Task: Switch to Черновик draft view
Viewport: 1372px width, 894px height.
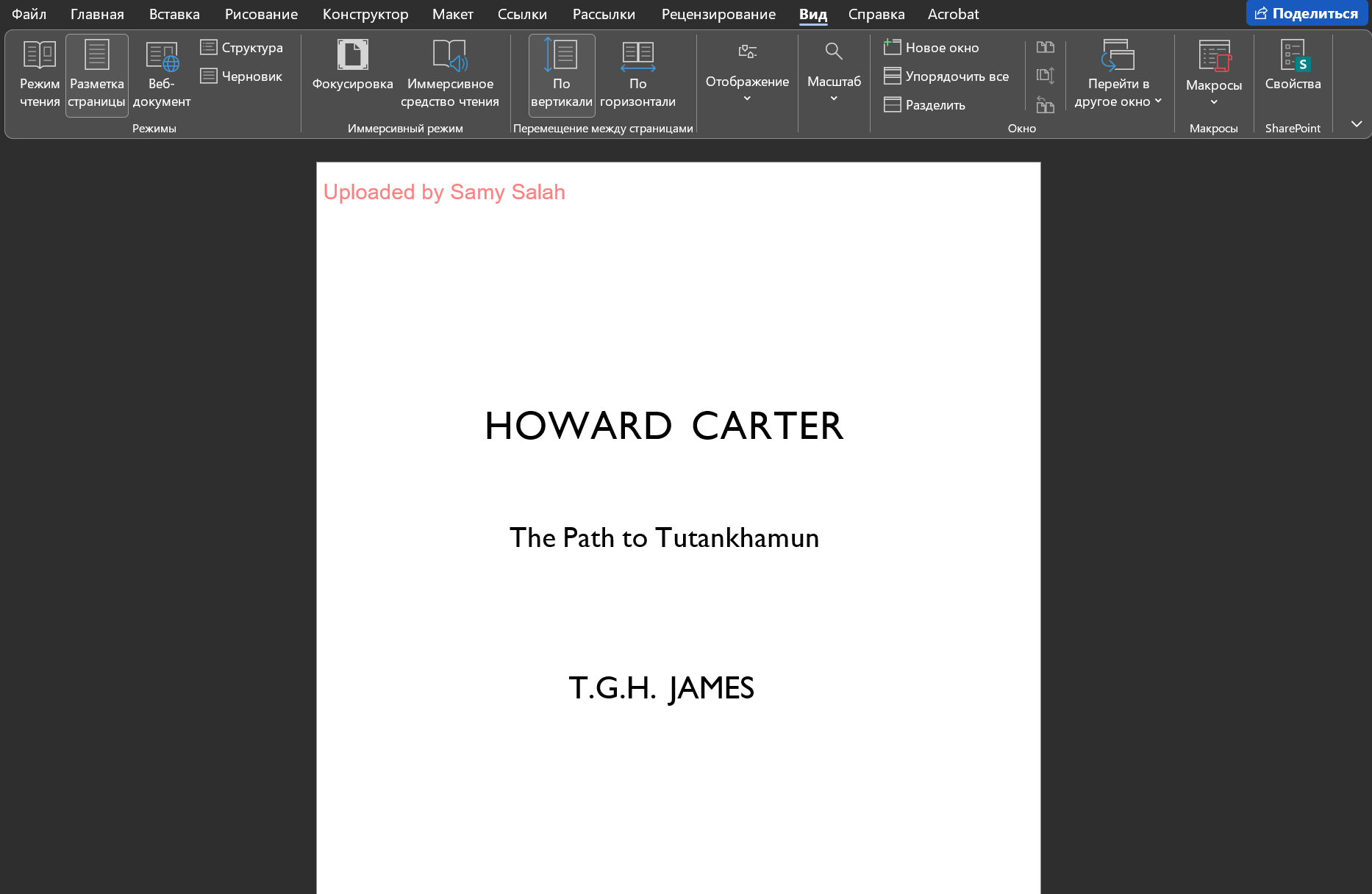Action: [242, 76]
